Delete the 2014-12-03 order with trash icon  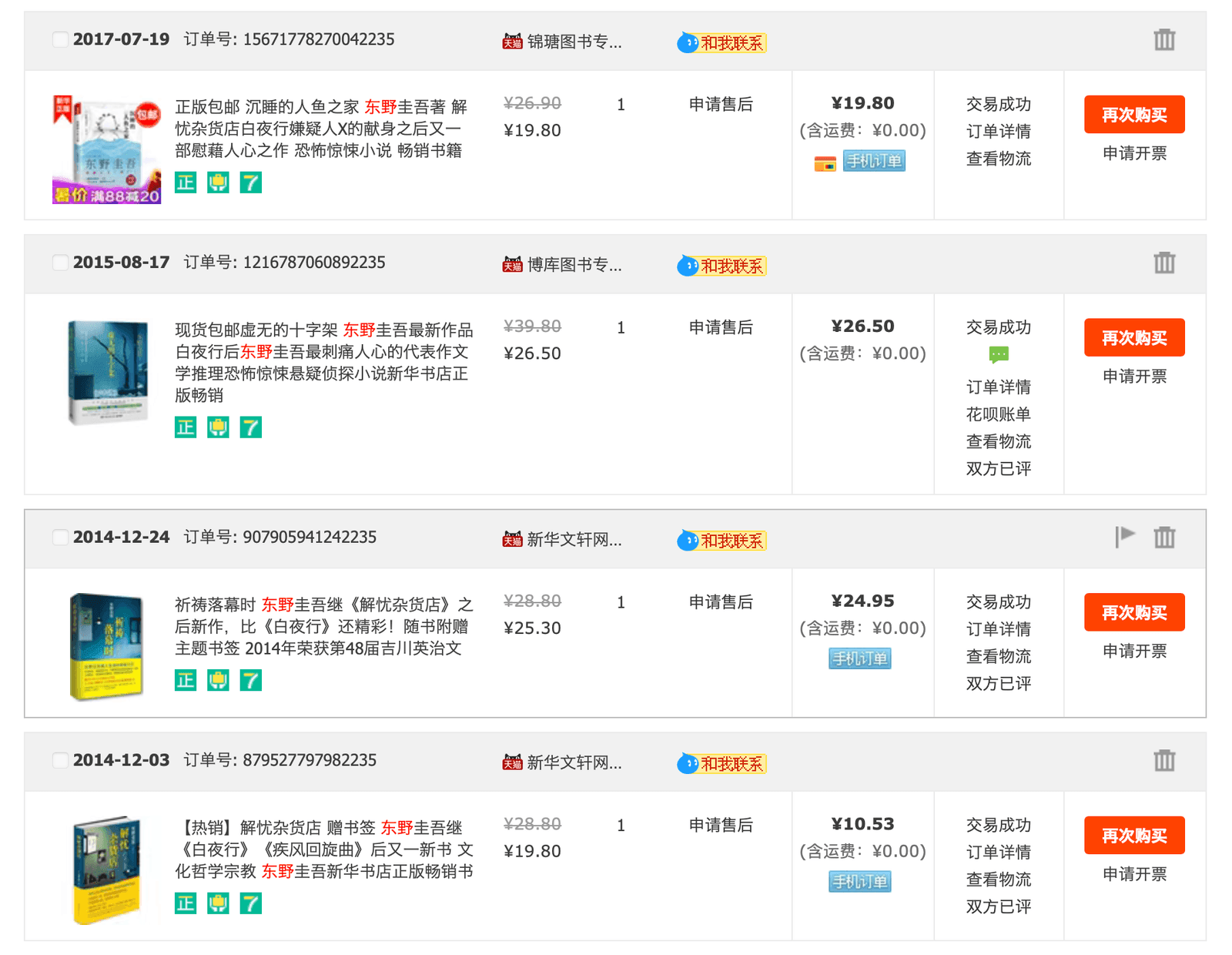[x=1164, y=760]
